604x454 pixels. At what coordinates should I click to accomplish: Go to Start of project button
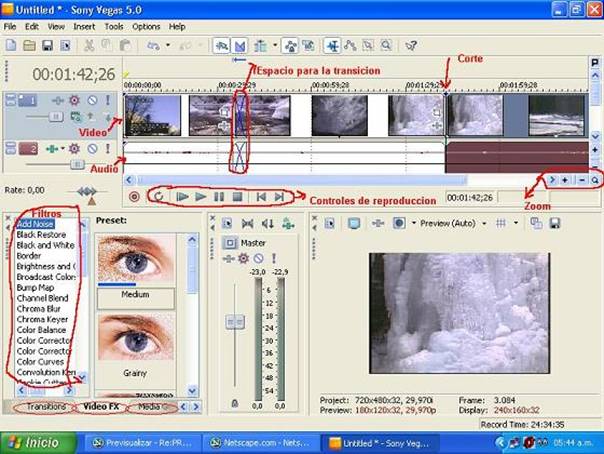tap(261, 197)
